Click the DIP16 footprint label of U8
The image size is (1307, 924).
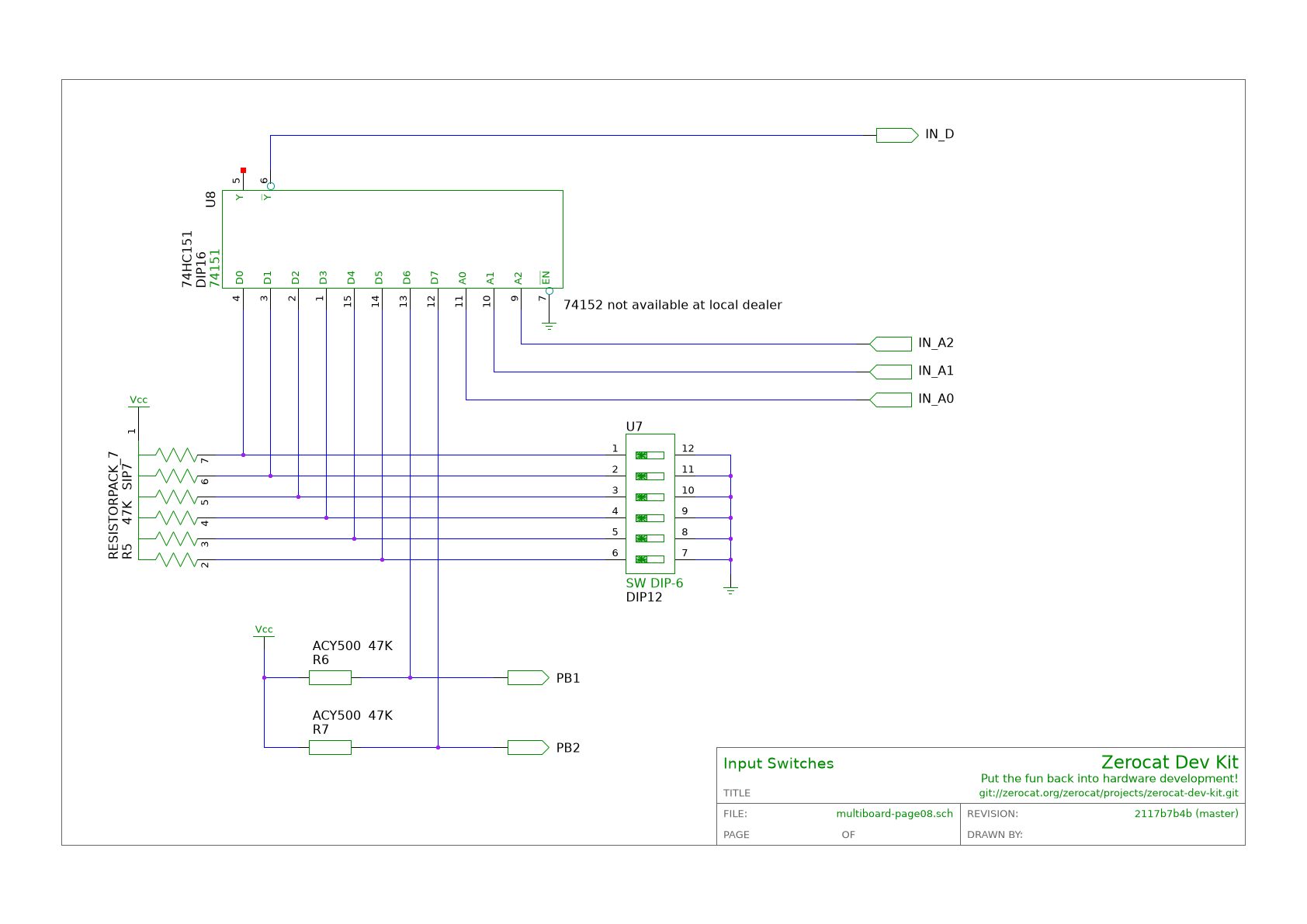pos(201,269)
